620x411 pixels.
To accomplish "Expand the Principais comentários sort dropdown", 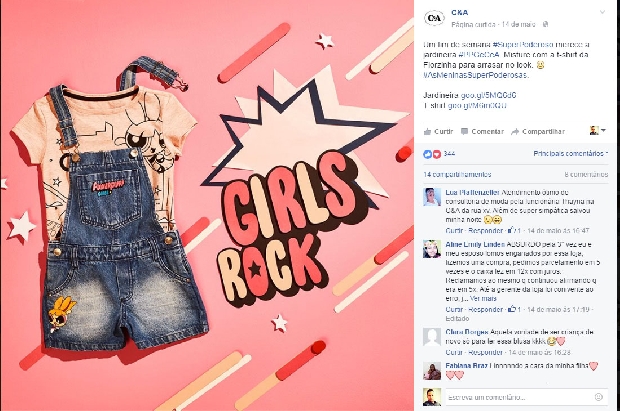I will click(571, 154).
